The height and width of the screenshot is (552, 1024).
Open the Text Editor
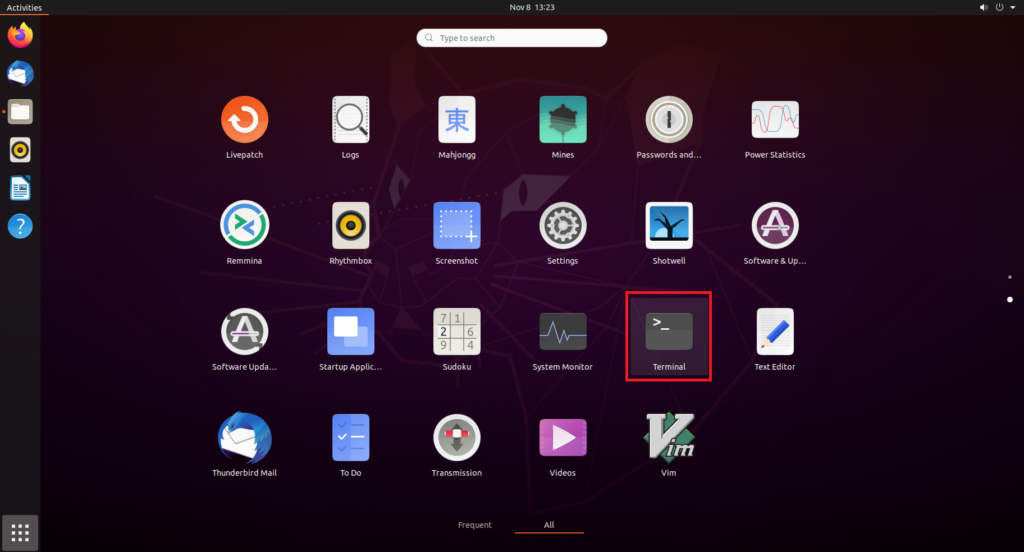775,339
